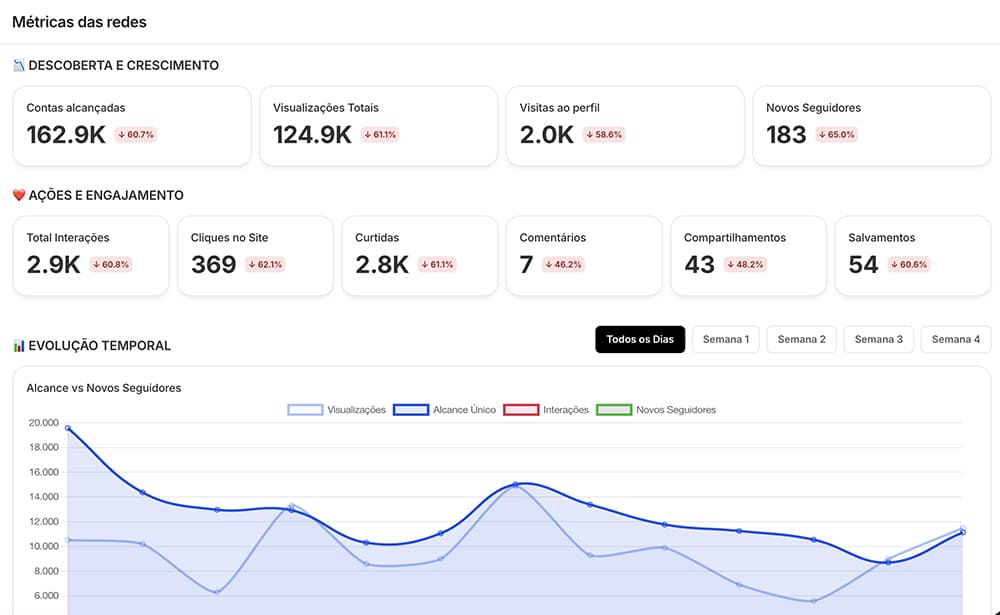This screenshot has height=615, width=1000.
Task: Open the Semana 4 view
Action: pos(955,339)
